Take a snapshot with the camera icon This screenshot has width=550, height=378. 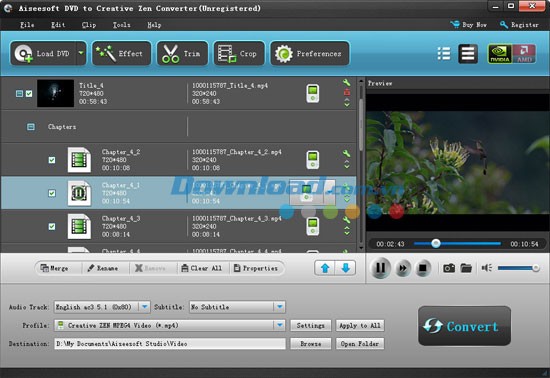[x=449, y=268]
